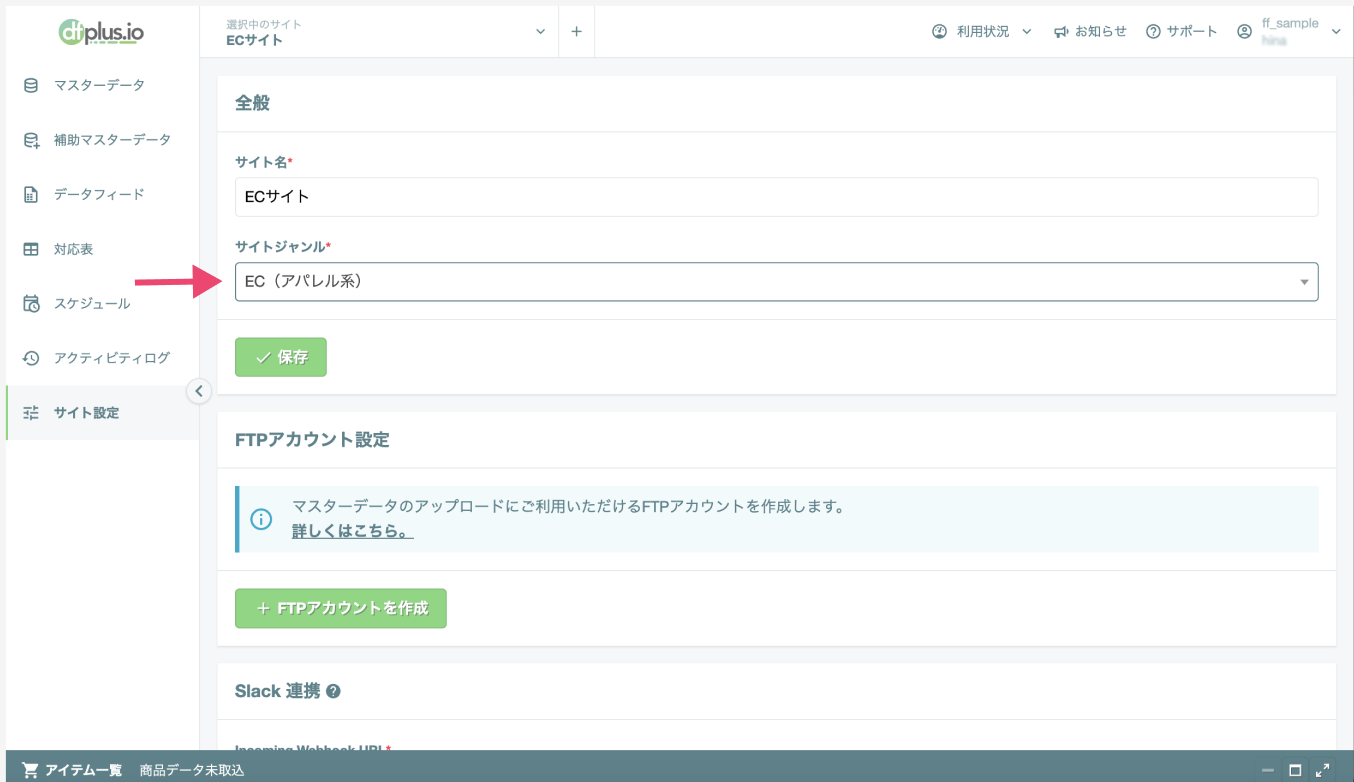Open アイテム一覧 bottom panel
The image size is (1354, 782).
click(x=84, y=770)
